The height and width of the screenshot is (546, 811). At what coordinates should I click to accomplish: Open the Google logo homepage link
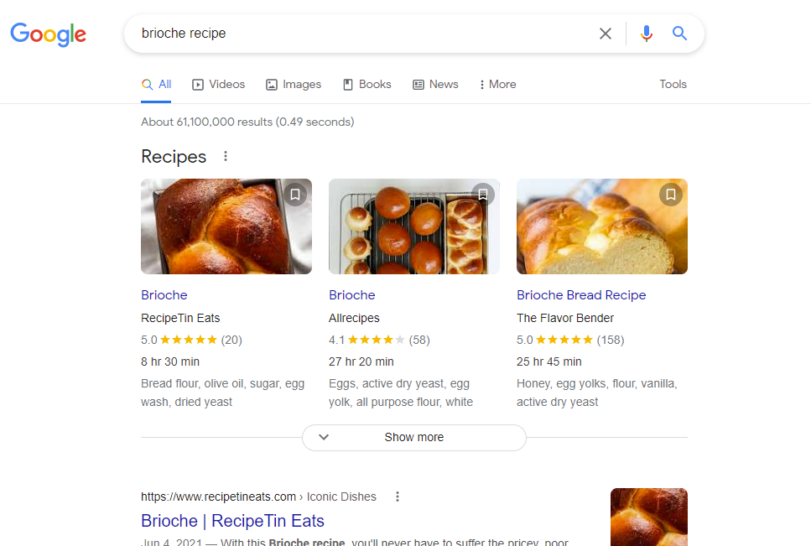[x=49, y=34]
